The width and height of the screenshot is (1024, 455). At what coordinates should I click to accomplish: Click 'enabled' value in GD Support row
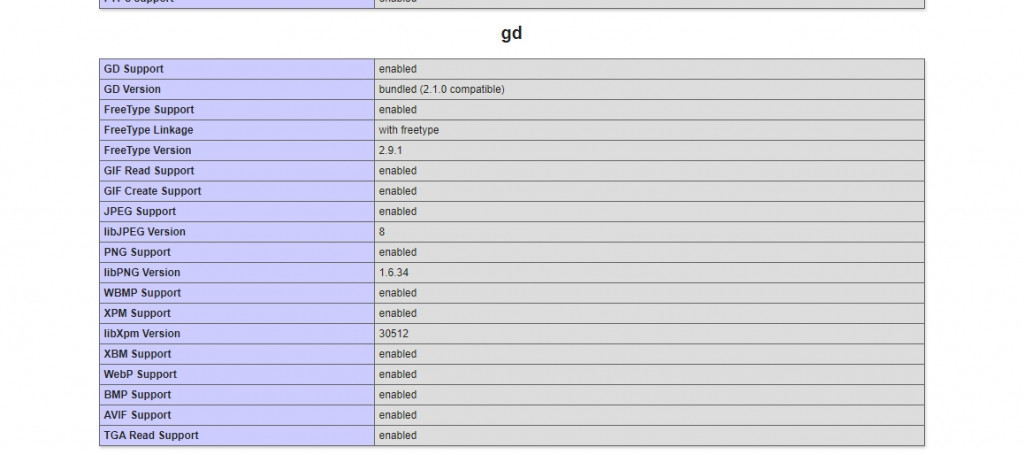click(x=398, y=69)
